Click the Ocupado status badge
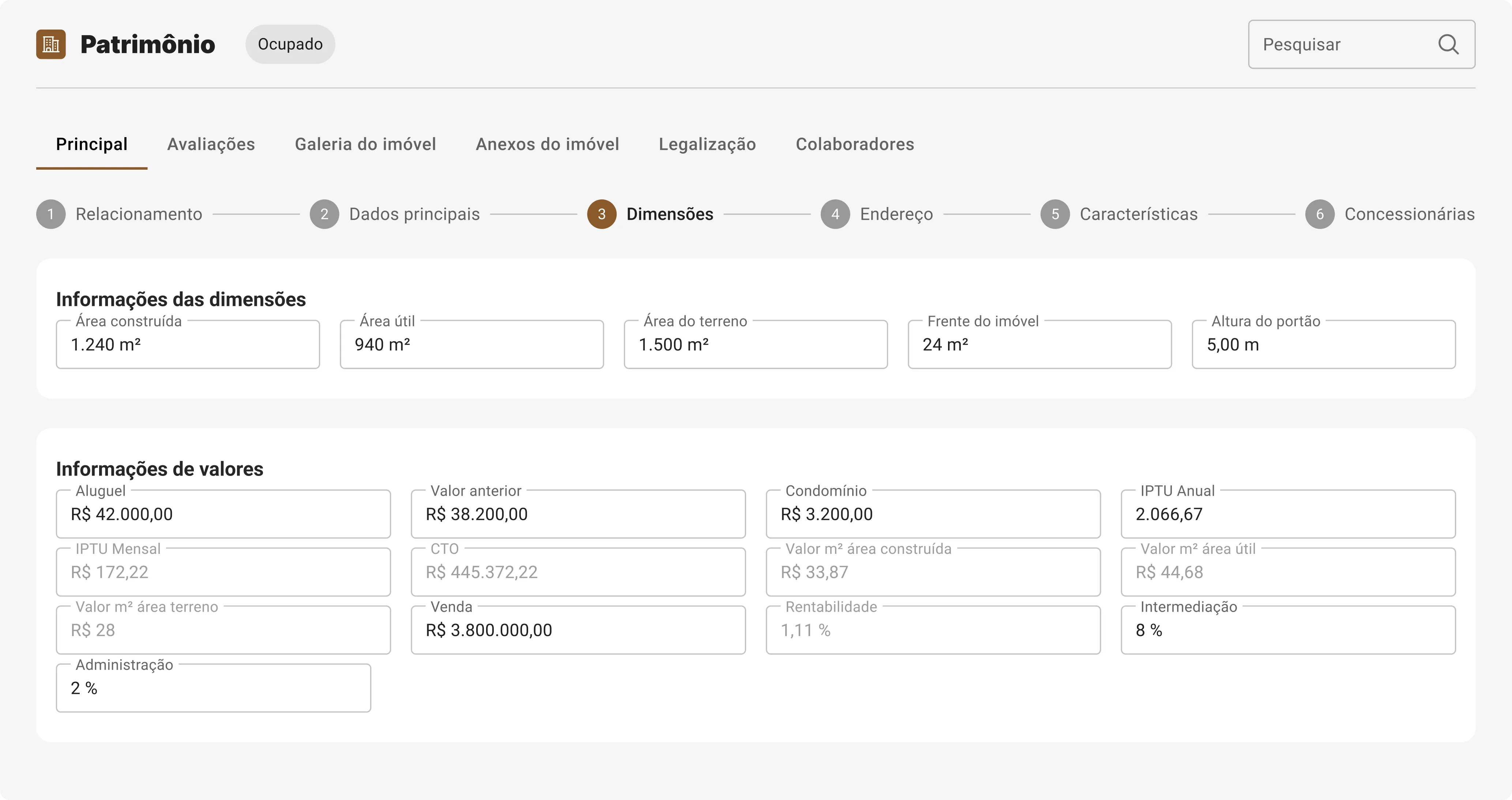This screenshot has width=1512, height=800. click(x=290, y=45)
